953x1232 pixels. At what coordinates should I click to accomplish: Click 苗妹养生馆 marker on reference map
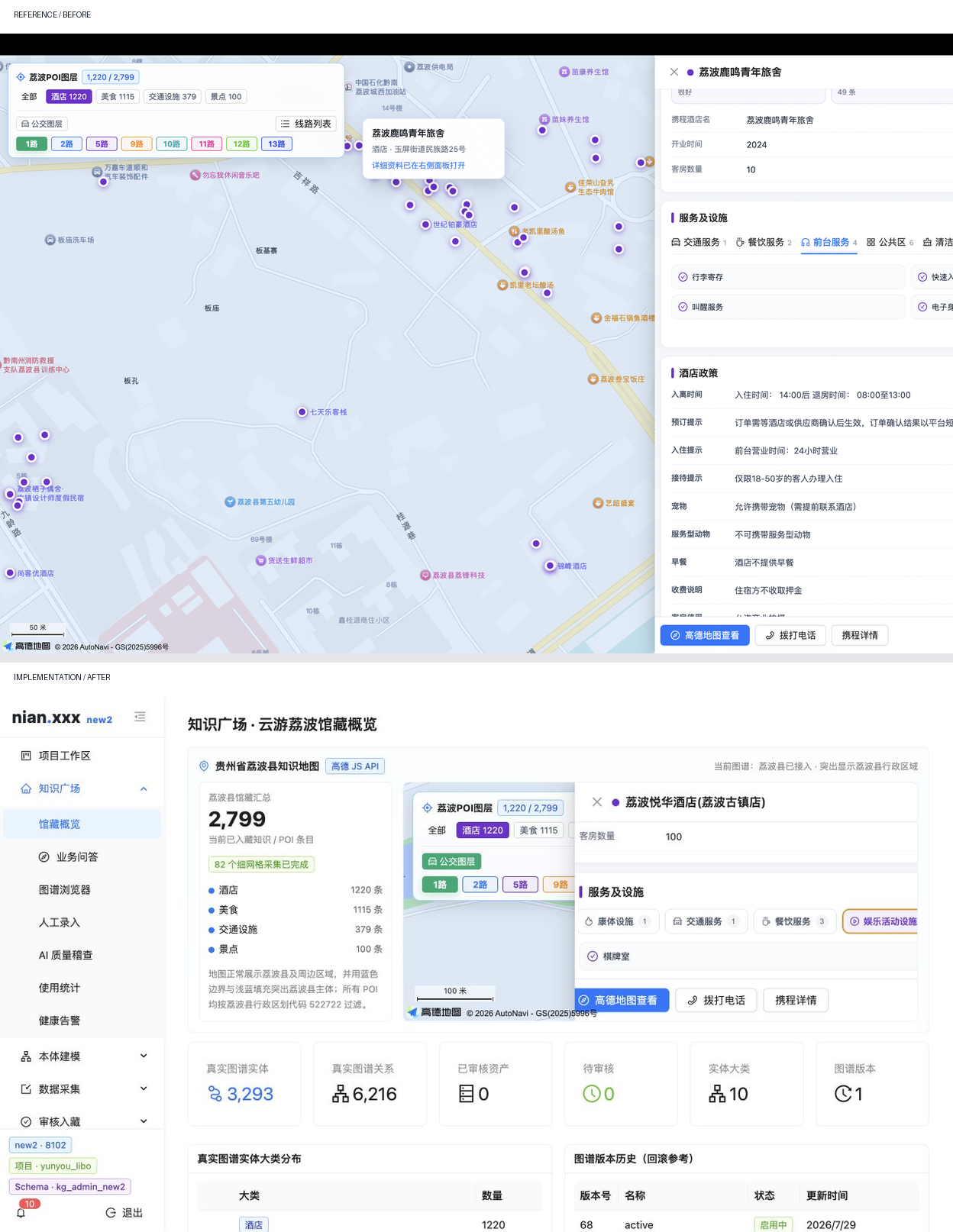pos(544,119)
